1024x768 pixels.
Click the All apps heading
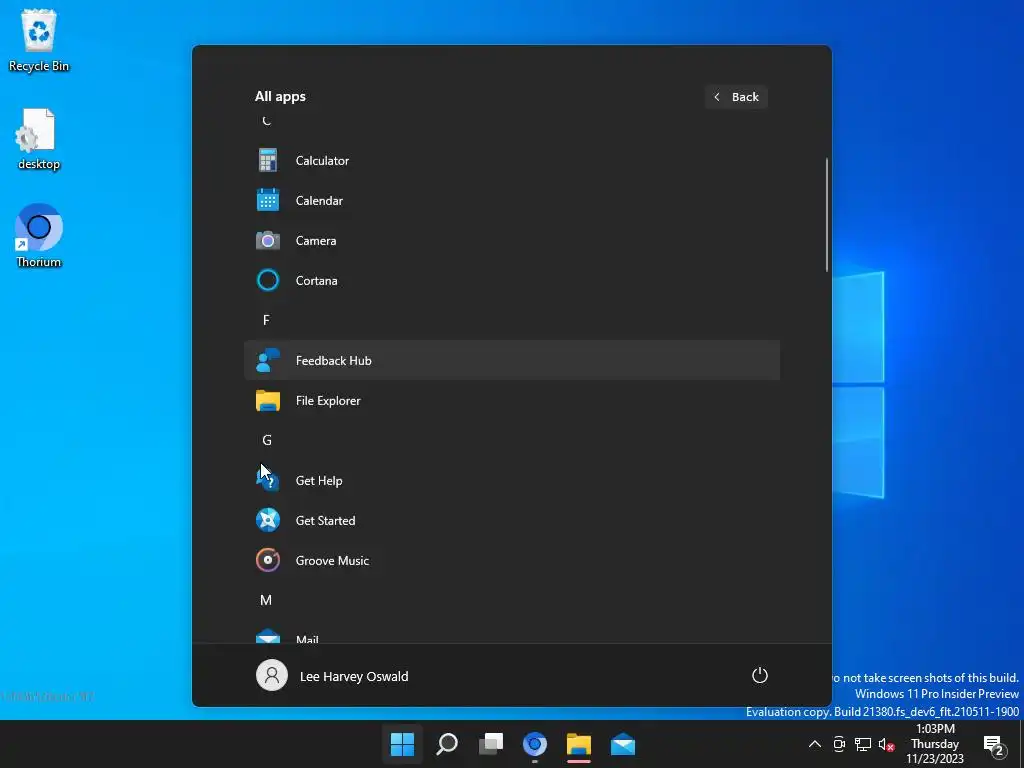tap(280, 96)
